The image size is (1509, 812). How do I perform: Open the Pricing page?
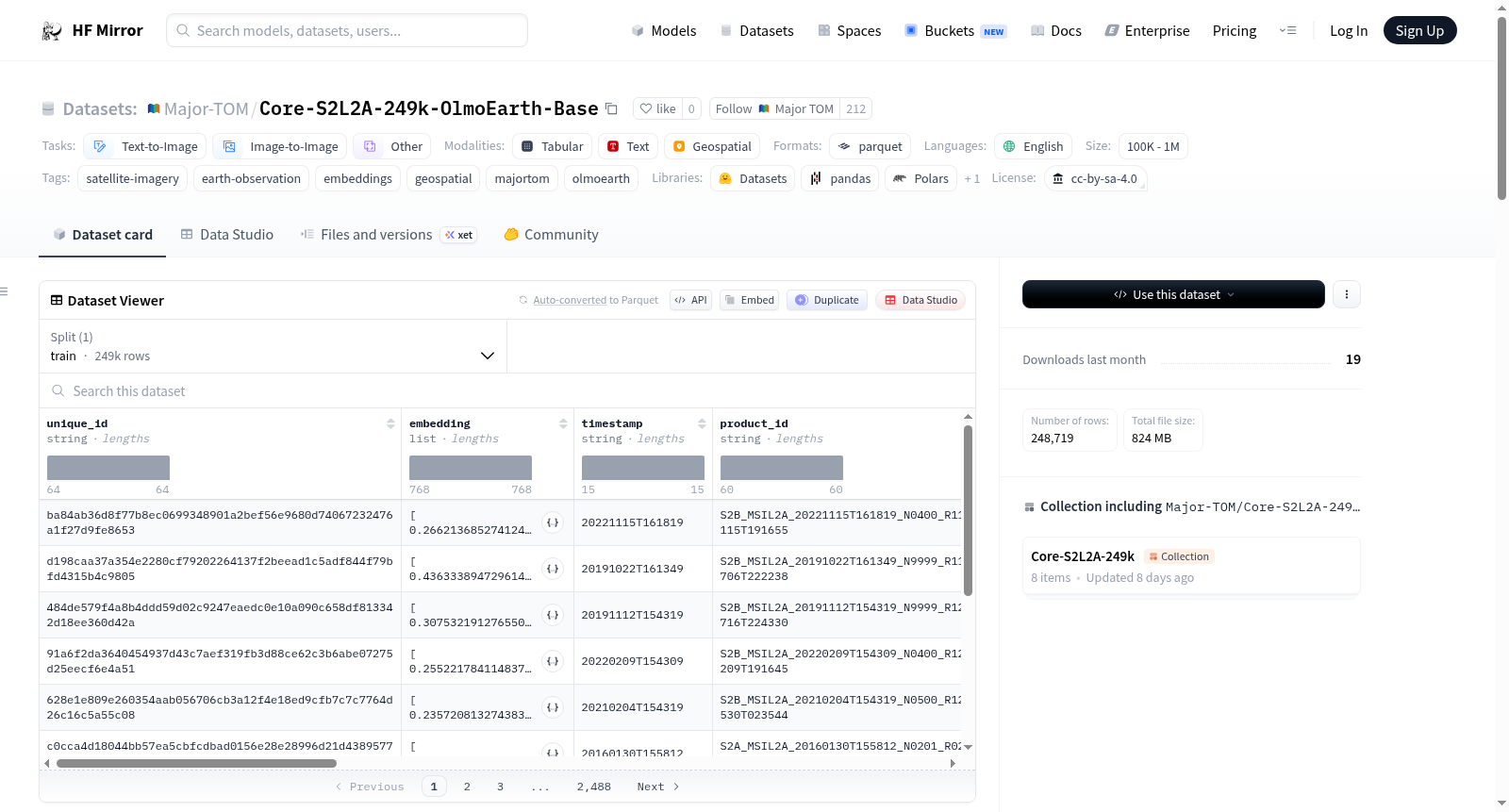(x=1235, y=30)
